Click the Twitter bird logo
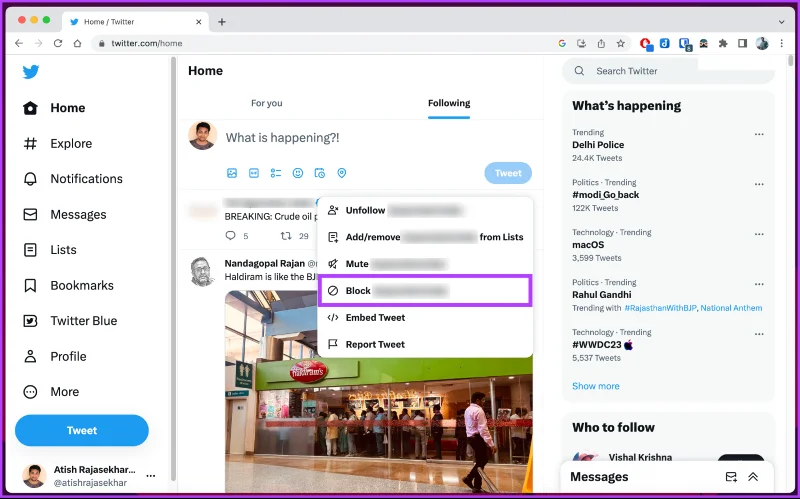Screen dimensions: 800x499 31,71
